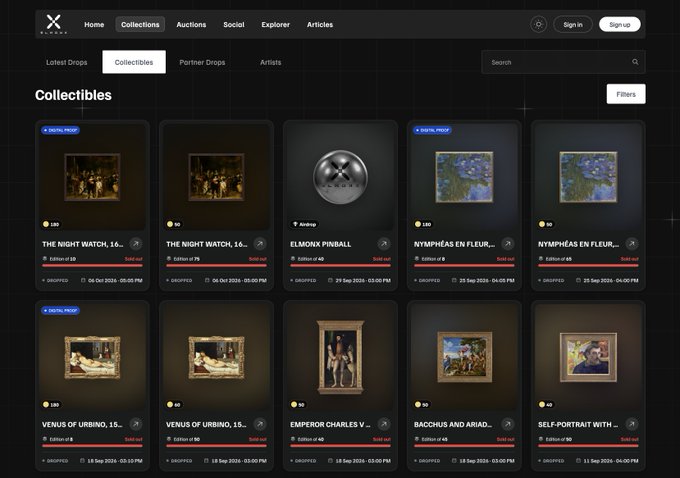The height and width of the screenshot is (478, 680).
Task: Click Sold out label on Elmonx Pinball card
Action: pos(382,259)
